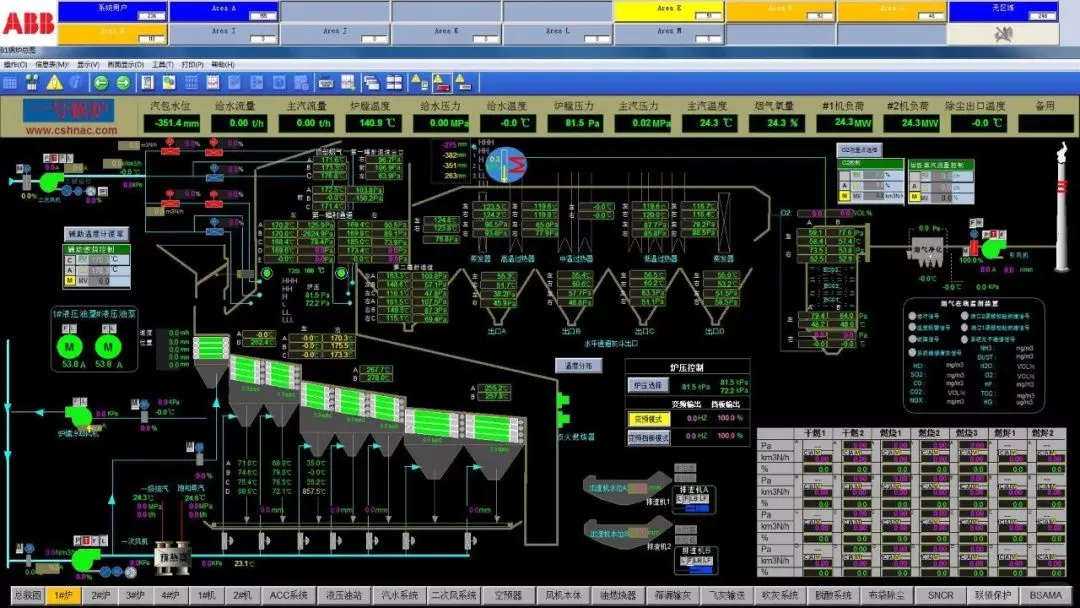Screen dimensions: 1080x608
Task: Click the first document report toolbar icon
Action: pos(147,83)
